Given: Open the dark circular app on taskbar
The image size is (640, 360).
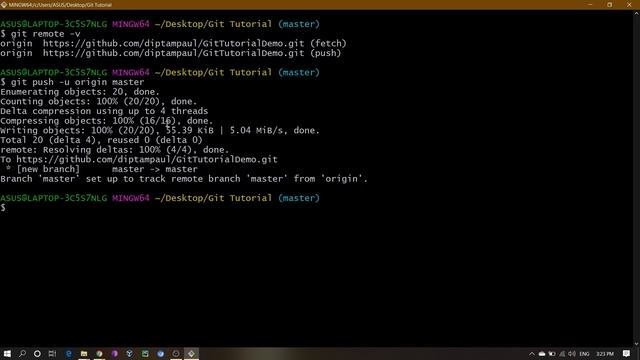Looking at the screenshot, I should coord(176,353).
